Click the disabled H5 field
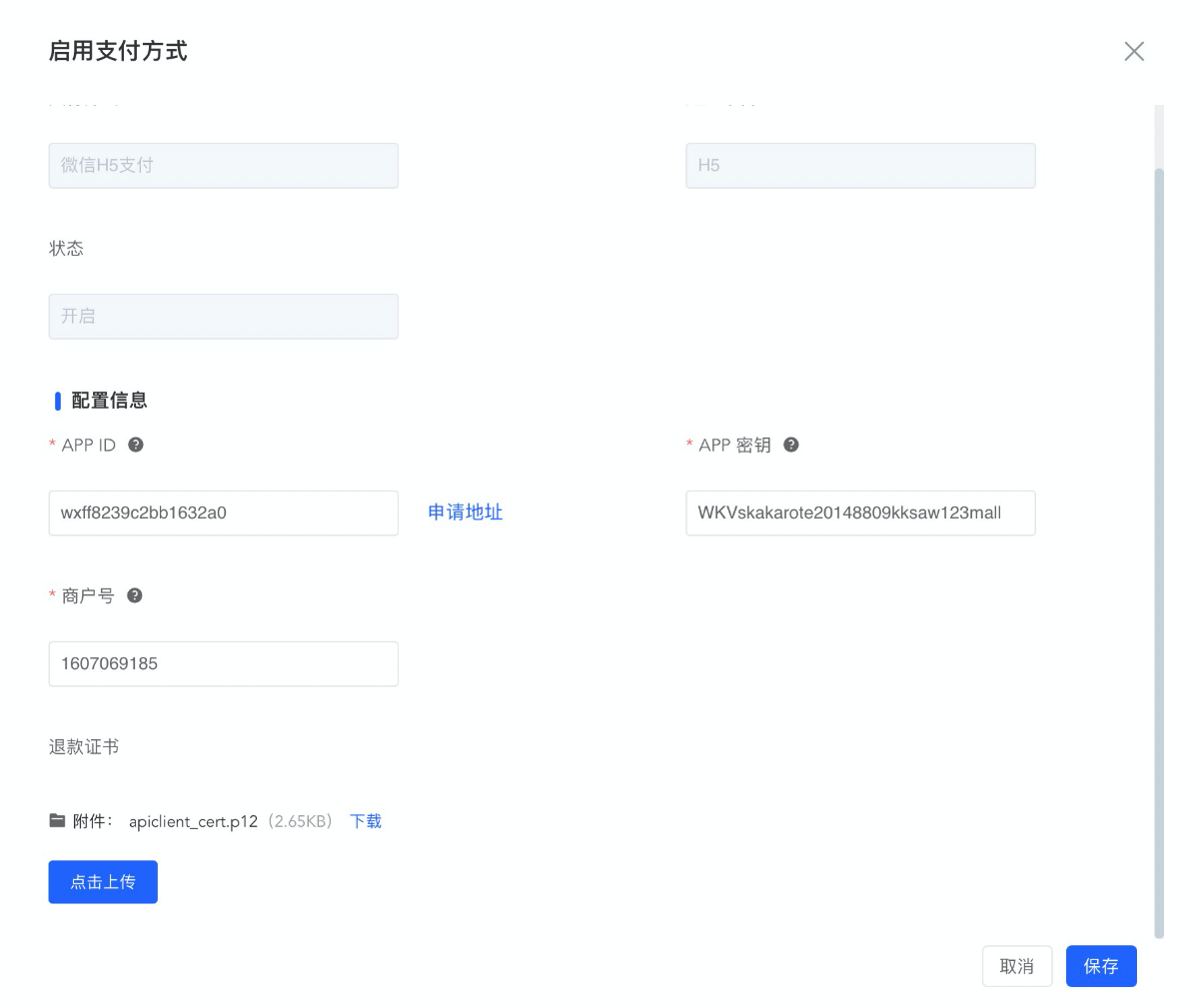Viewport: 1199px width, 1008px height. tap(859, 165)
